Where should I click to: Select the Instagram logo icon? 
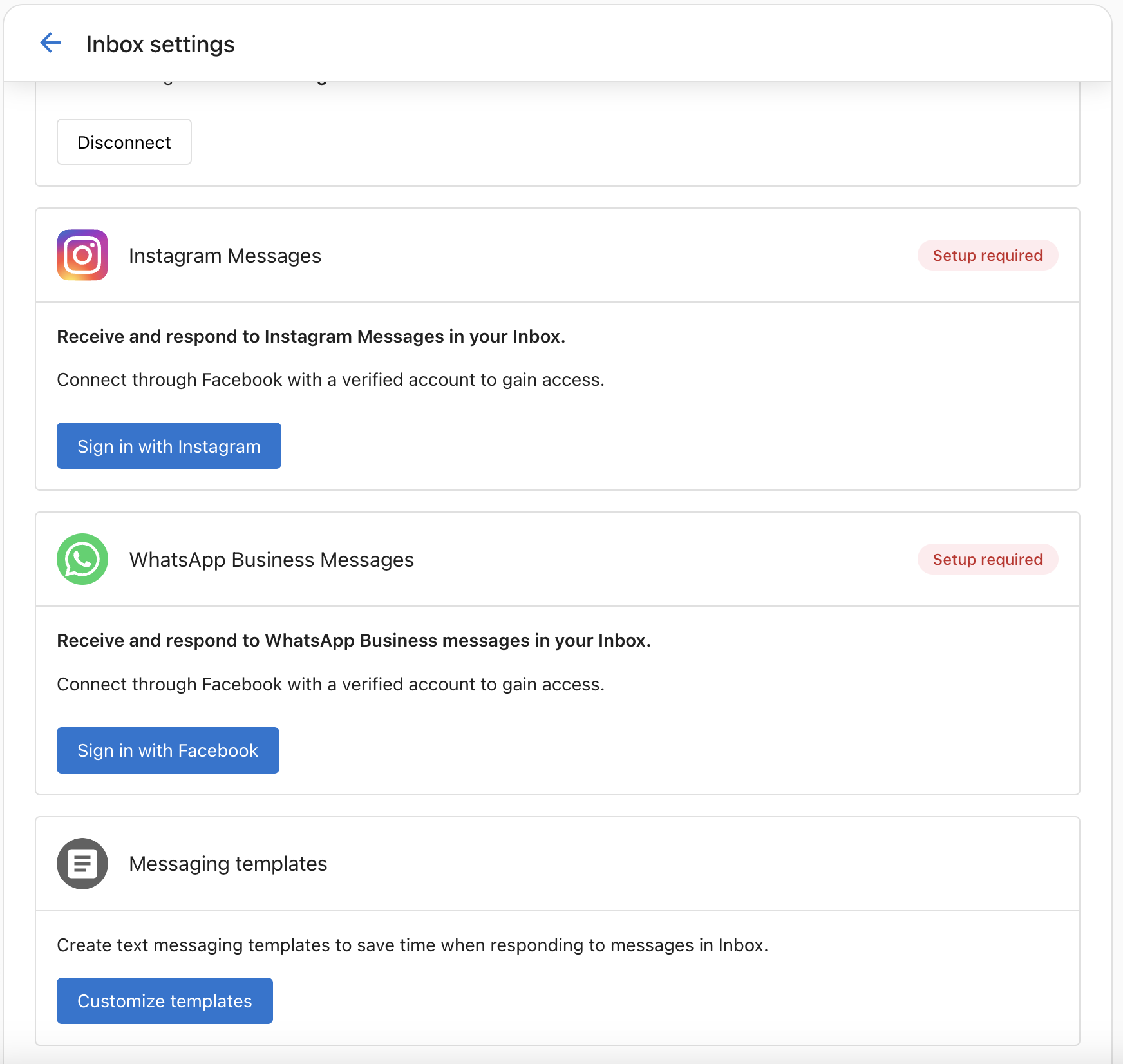(x=82, y=255)
